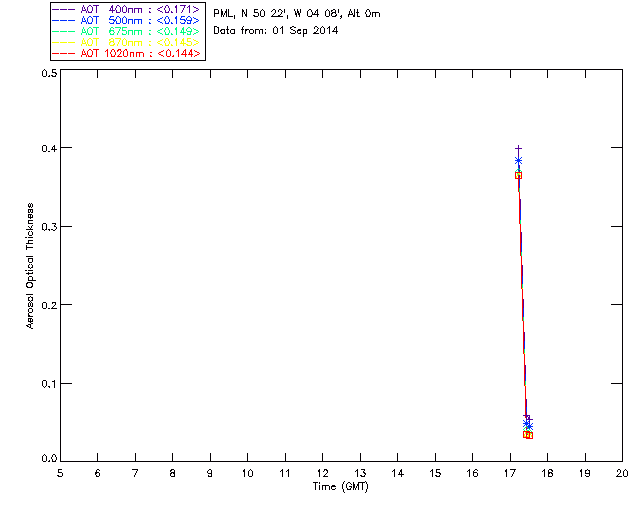Click the x-axis tick label 5

pyautogui.click(x=60, y=473)
